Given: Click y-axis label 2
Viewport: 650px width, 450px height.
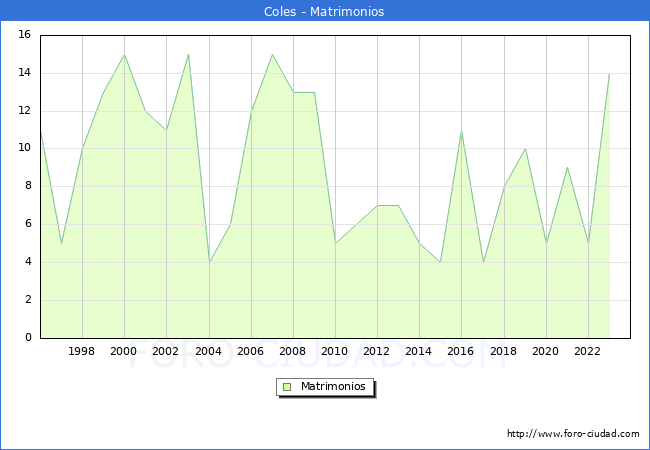Looking at the screenshot, I should coord(28,300).
